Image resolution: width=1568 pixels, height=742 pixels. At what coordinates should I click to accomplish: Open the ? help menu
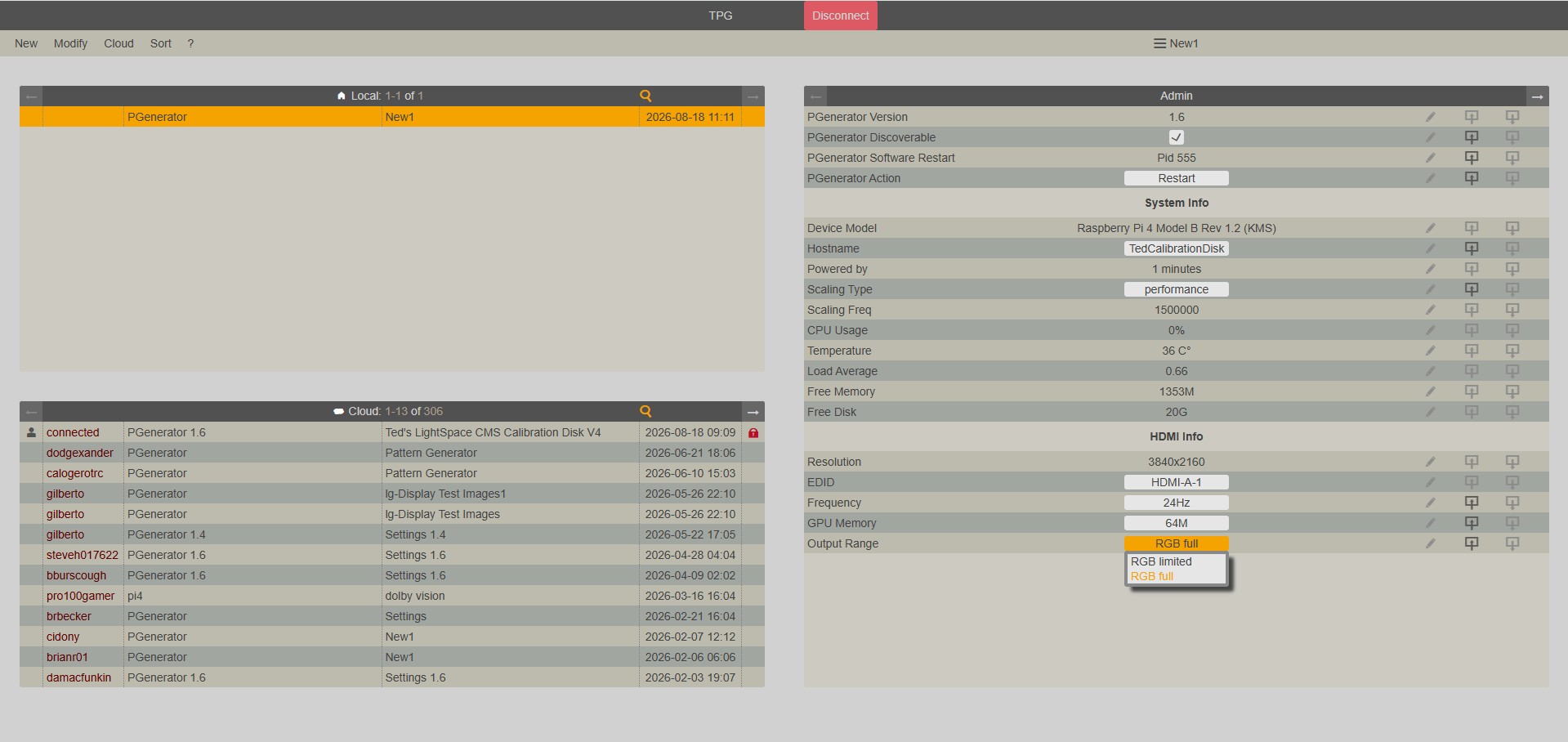click(x=190, y=43)
